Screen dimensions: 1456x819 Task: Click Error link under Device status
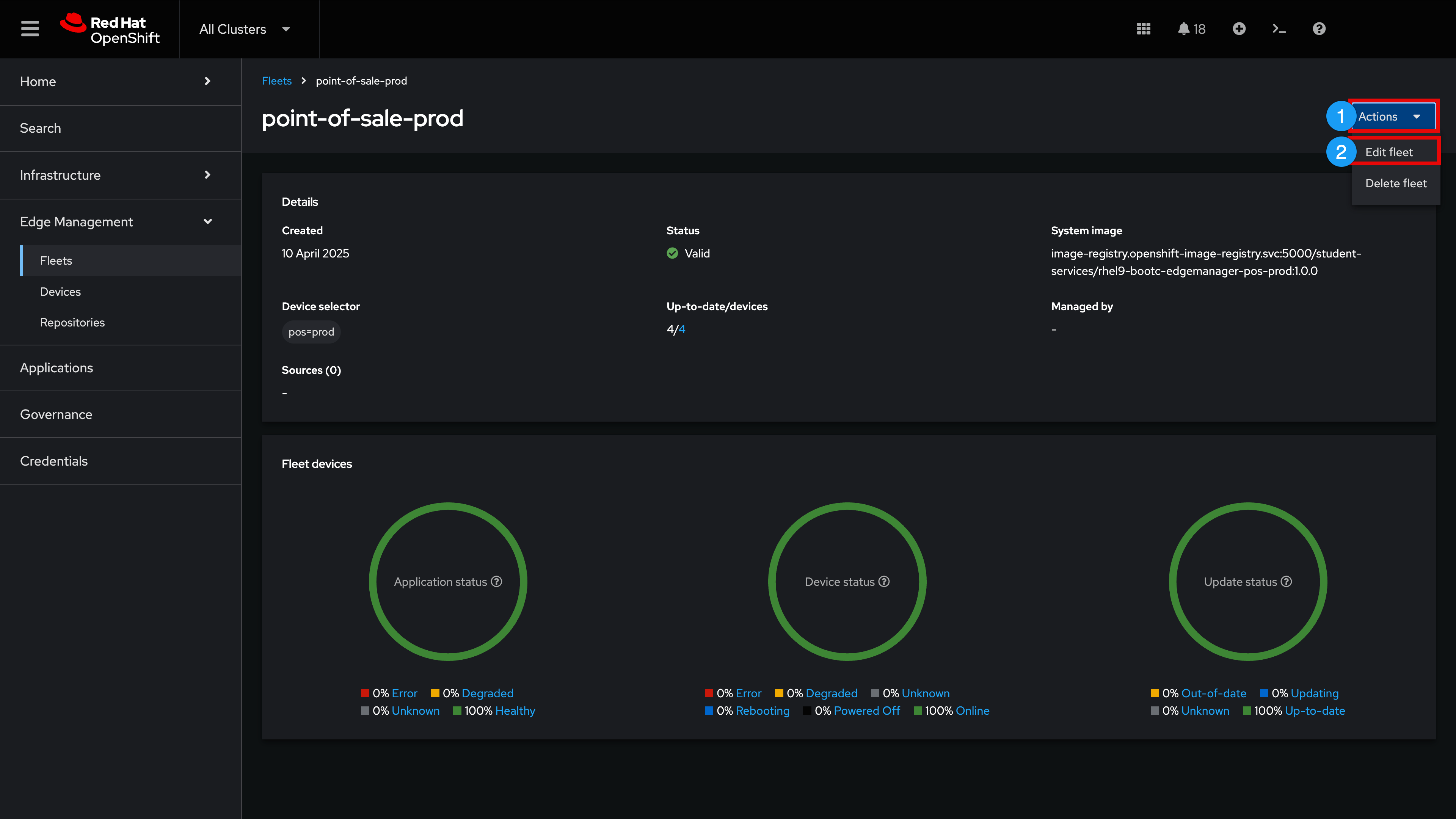click(x=748, y=693)
